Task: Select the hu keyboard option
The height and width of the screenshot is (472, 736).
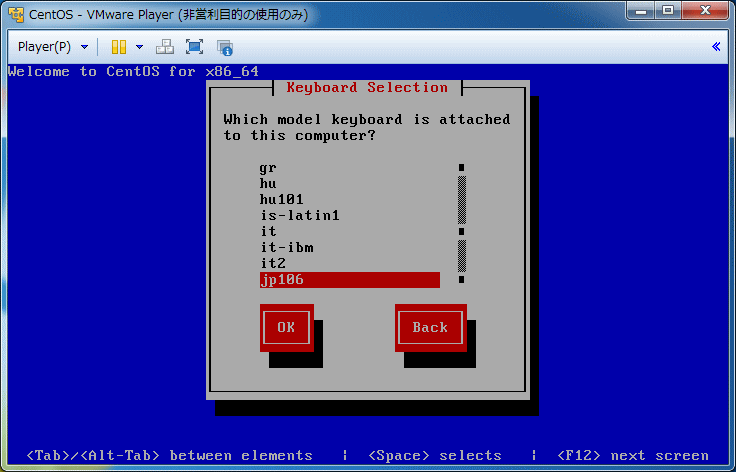Action: (268, 184)
